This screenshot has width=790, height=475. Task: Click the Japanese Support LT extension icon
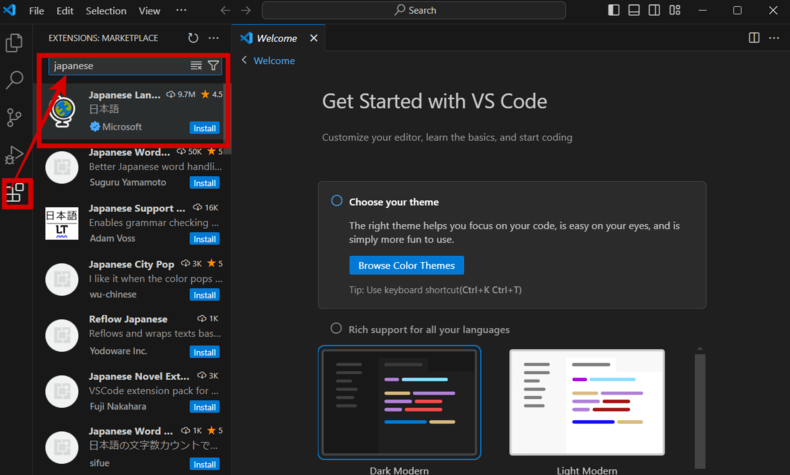(61, 223)
